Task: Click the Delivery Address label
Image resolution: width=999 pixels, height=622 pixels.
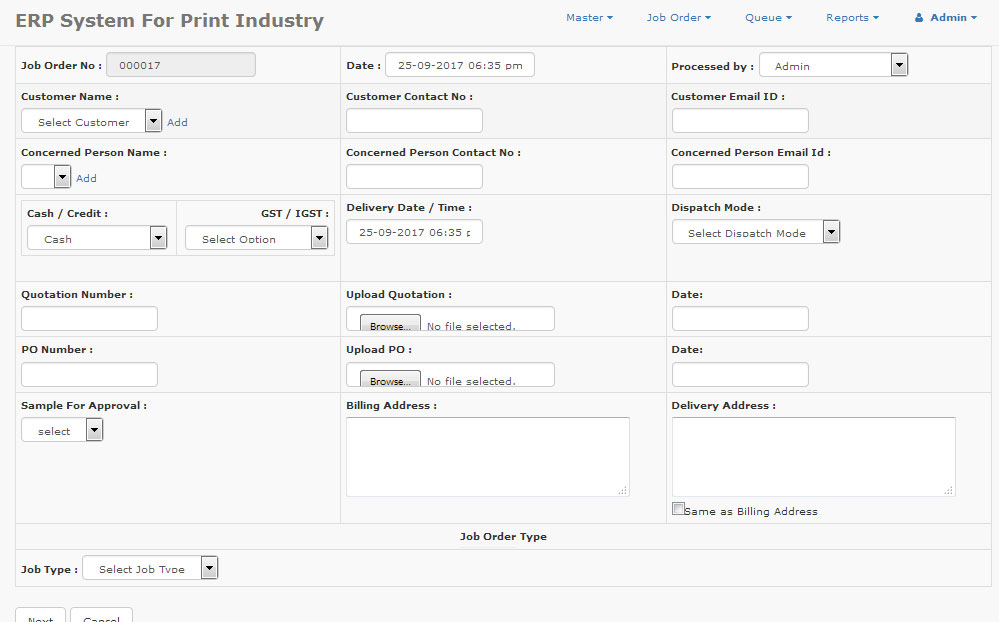Action: point(724,406)
